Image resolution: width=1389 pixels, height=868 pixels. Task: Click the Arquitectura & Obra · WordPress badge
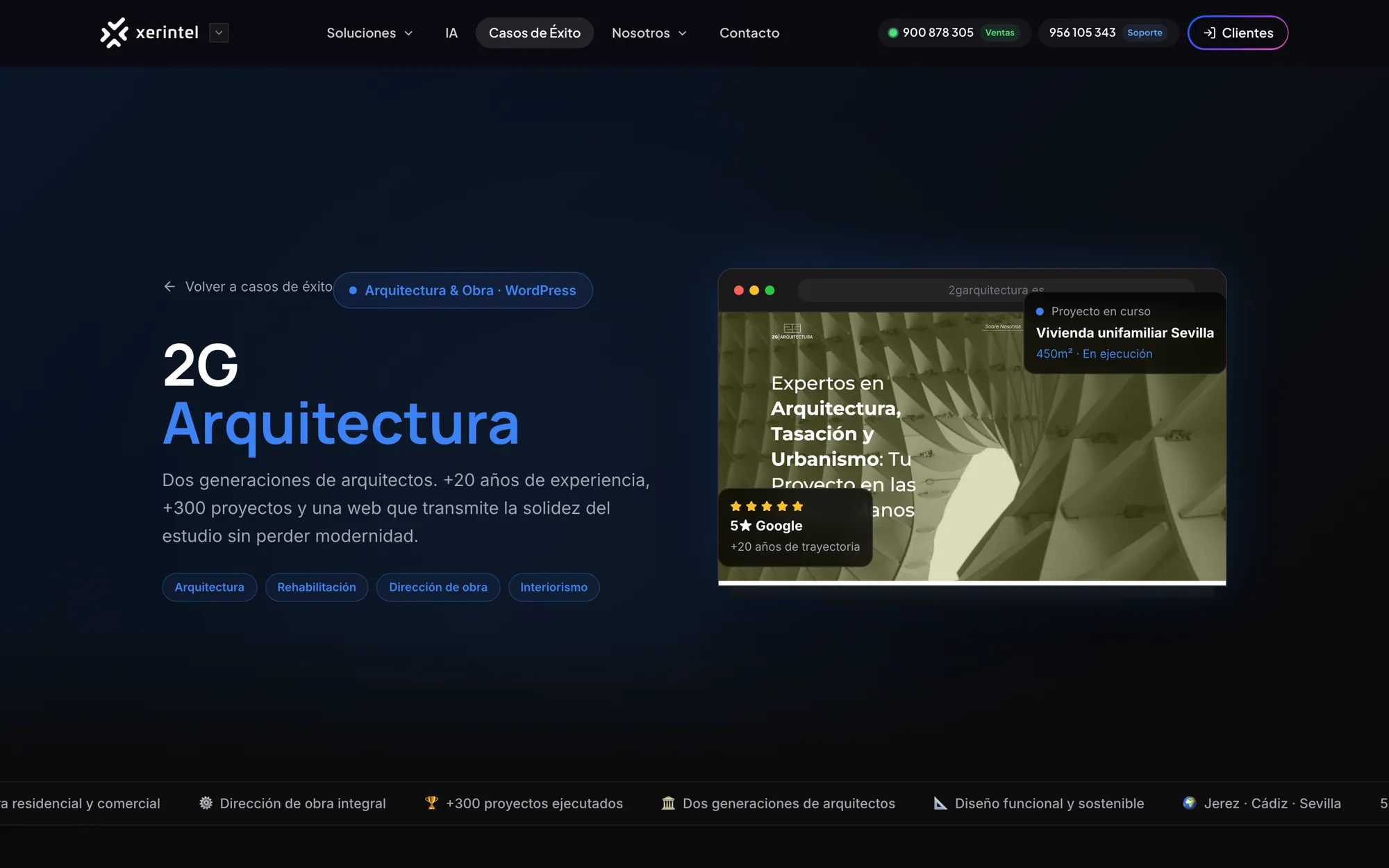click(x=463, y=290)
